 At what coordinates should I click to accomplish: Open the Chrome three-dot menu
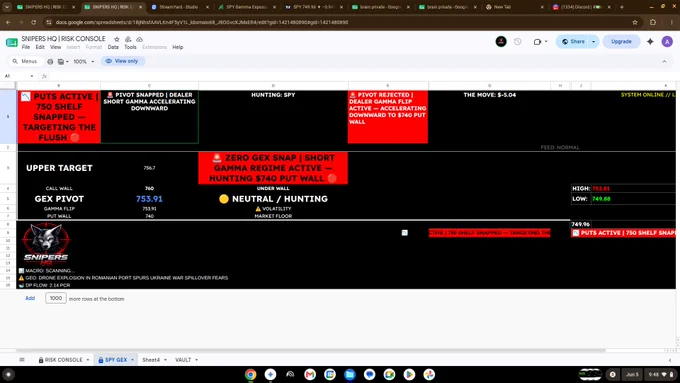[x=672, y=22]
